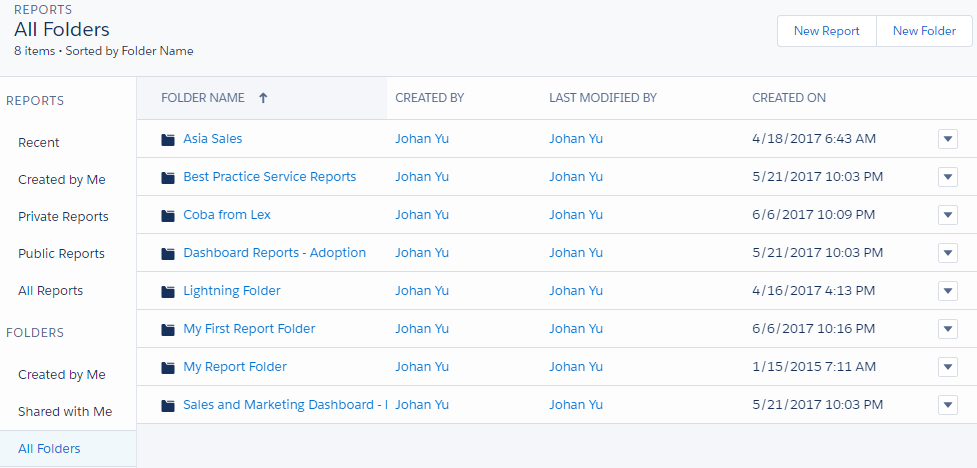Click folder icon next to Lightning Folder
This screenshot has width=977, height=468.
[168, 291]
